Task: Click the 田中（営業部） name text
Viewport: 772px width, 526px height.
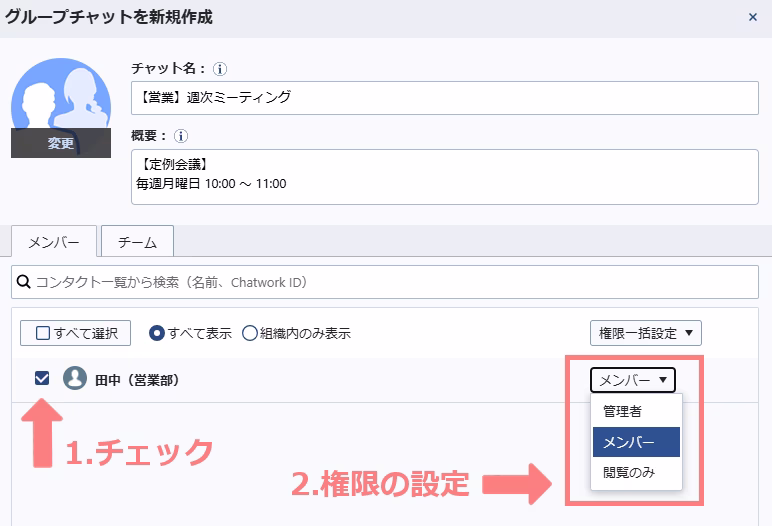Action: [137, 380]
